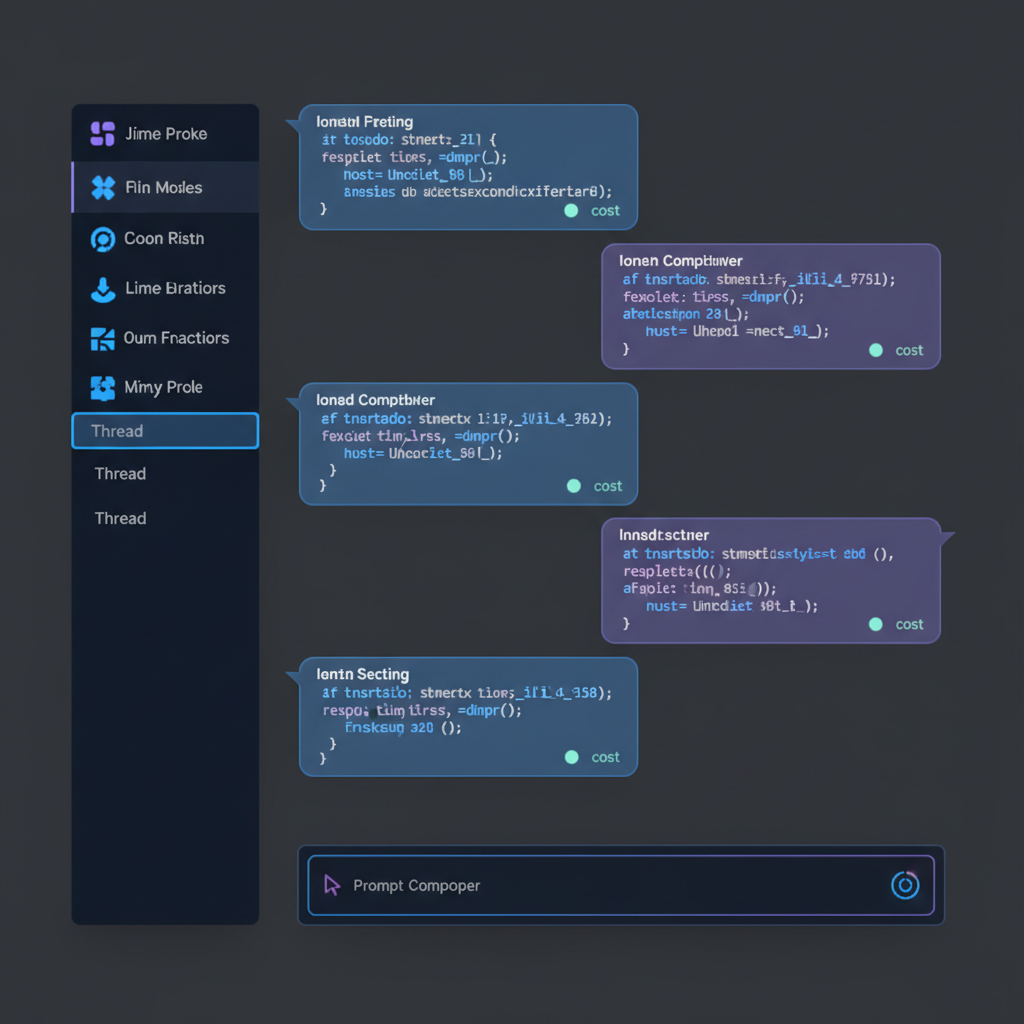
Task: Click the cost label on Ionad Comptbner bubble
Action: point(606,485)
